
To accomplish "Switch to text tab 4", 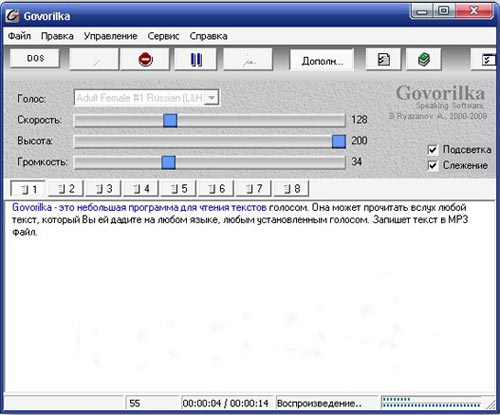I will pos(141,189).
